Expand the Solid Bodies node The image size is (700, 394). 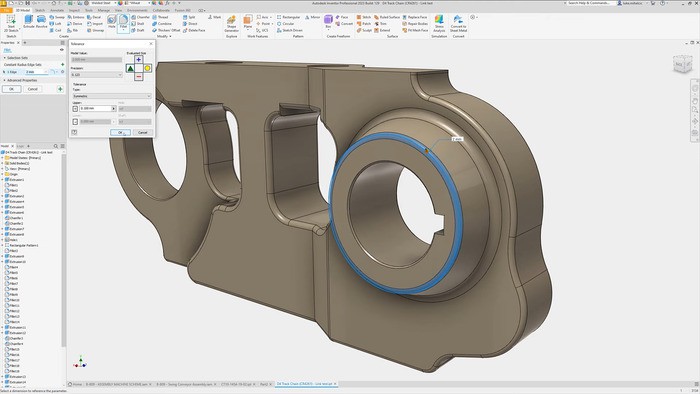tap(3, 163)
